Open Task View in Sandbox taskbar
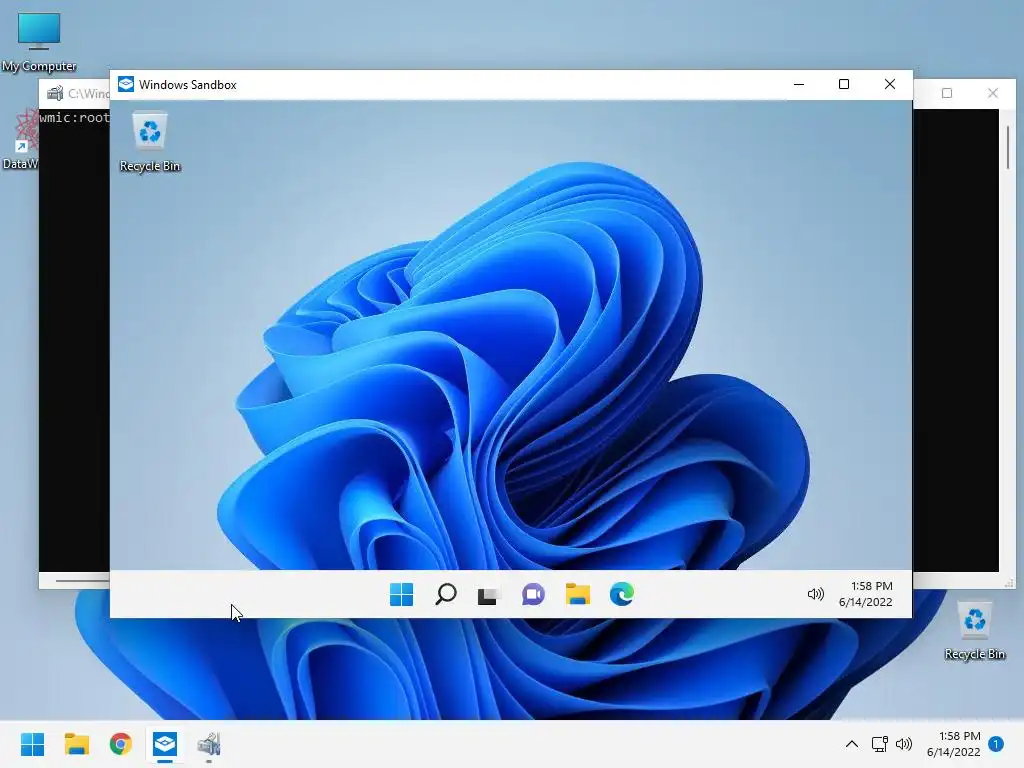This screenshot has height=768, width=1024. click(x=487, y=596)
